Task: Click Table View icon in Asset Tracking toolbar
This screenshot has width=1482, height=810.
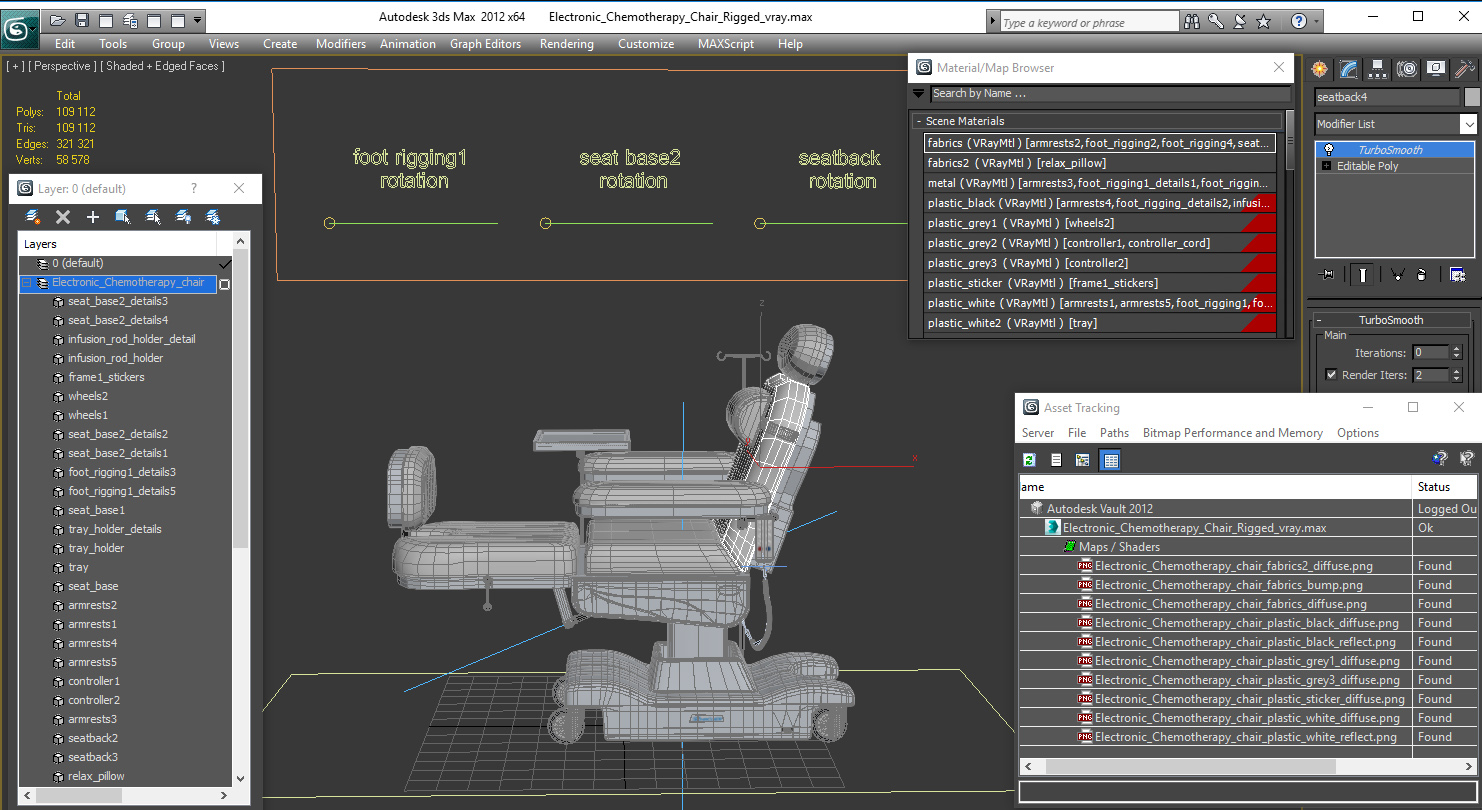Action: [1110, 460]
